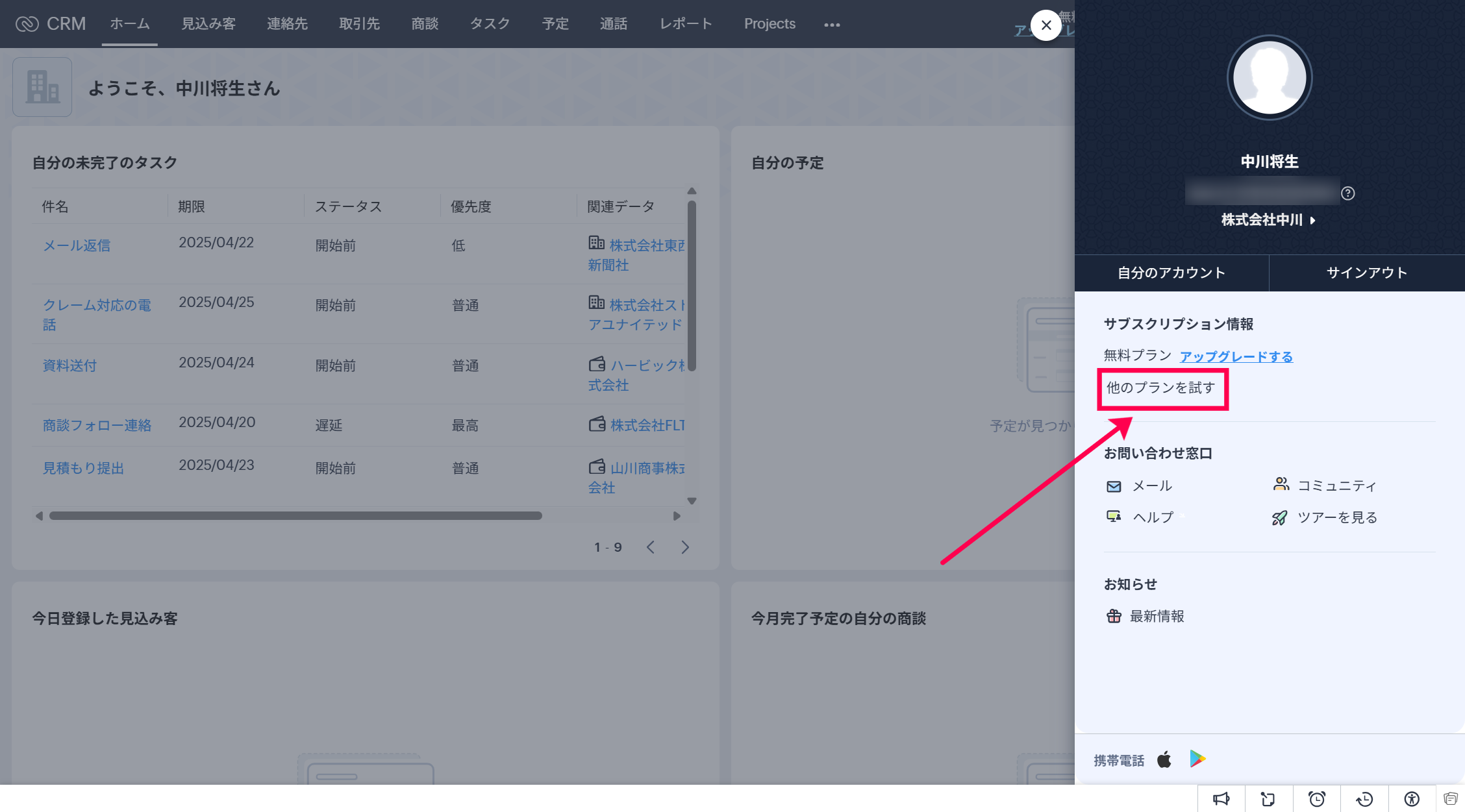Open recent items history clock icon

pyautogui.click(x=1364, y=799)
